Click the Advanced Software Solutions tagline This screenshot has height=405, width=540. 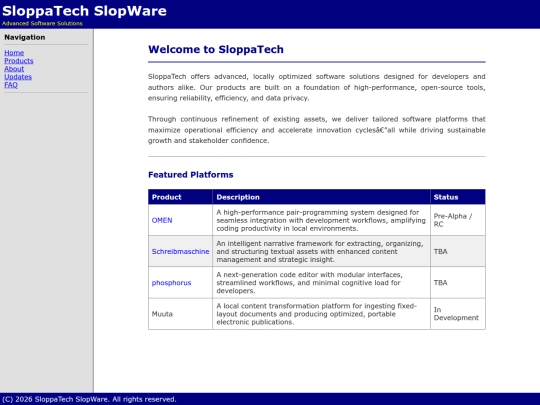tap(42, 23)
